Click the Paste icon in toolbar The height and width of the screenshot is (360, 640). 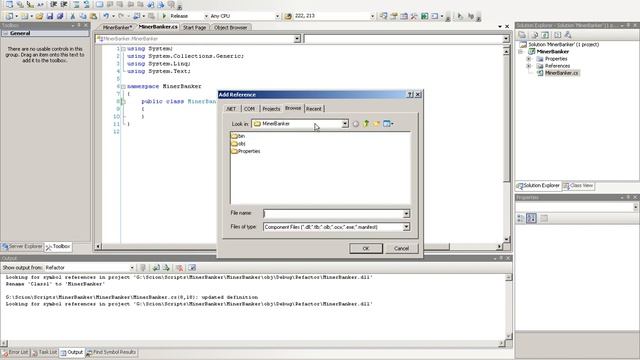click(x=93, y=16)
